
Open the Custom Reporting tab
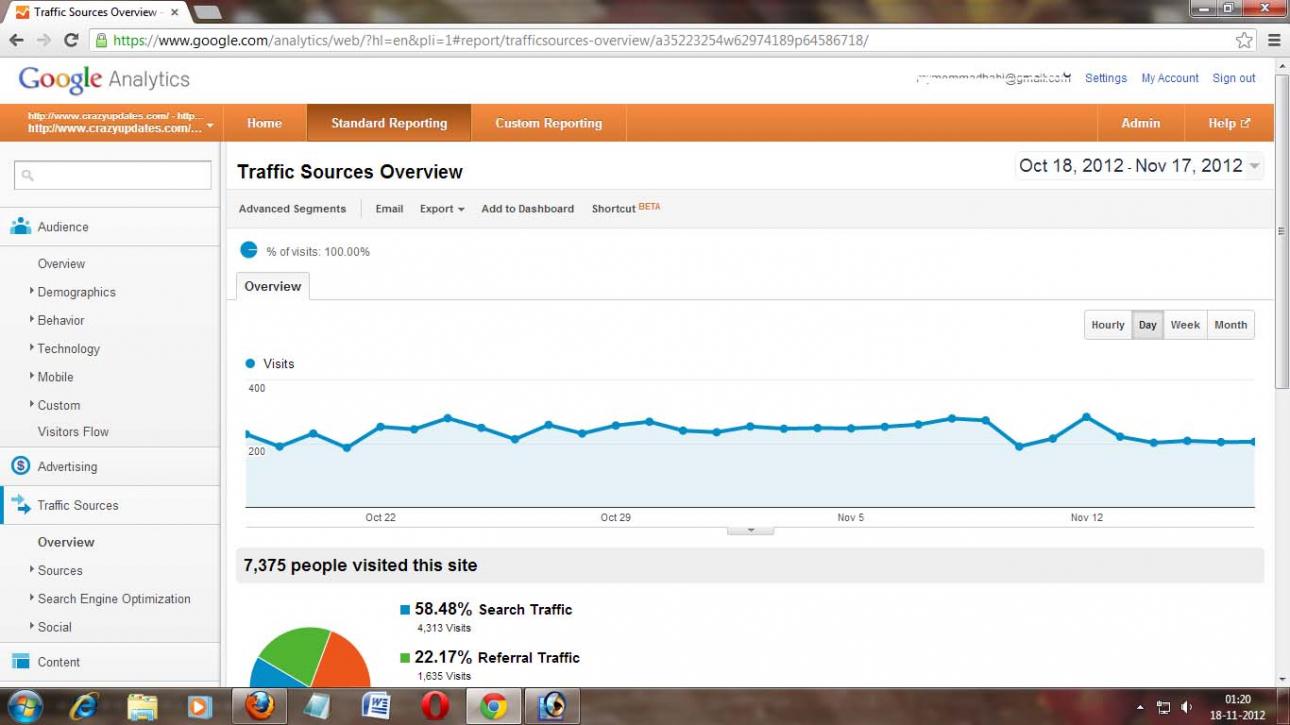coord(549,123)
